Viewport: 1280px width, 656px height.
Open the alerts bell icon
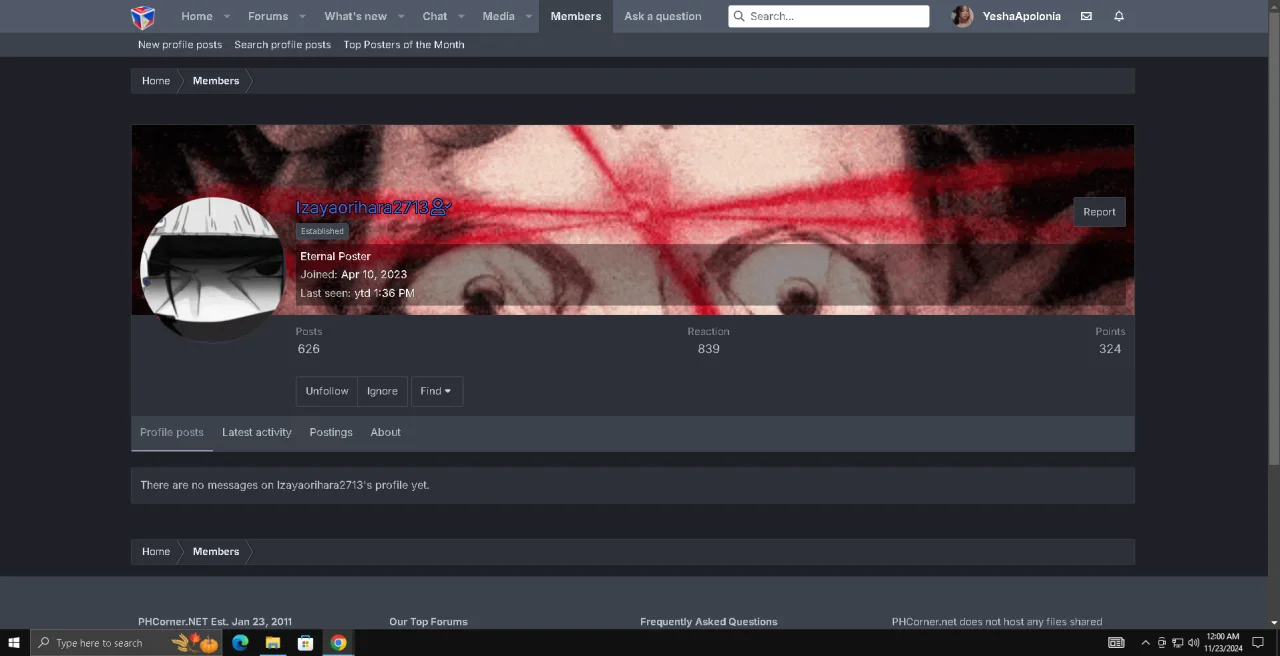coord(1119,16)
